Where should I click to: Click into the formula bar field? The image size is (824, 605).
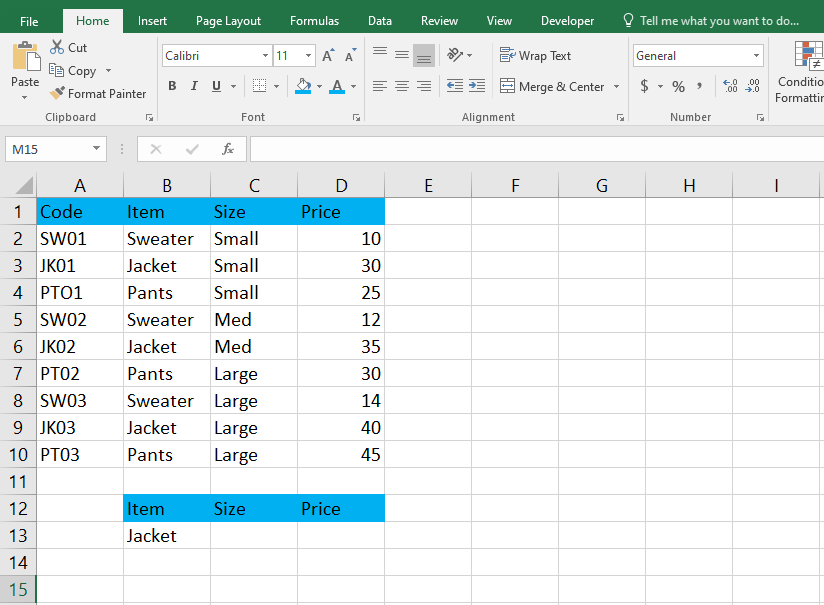[x=537, y=149]
